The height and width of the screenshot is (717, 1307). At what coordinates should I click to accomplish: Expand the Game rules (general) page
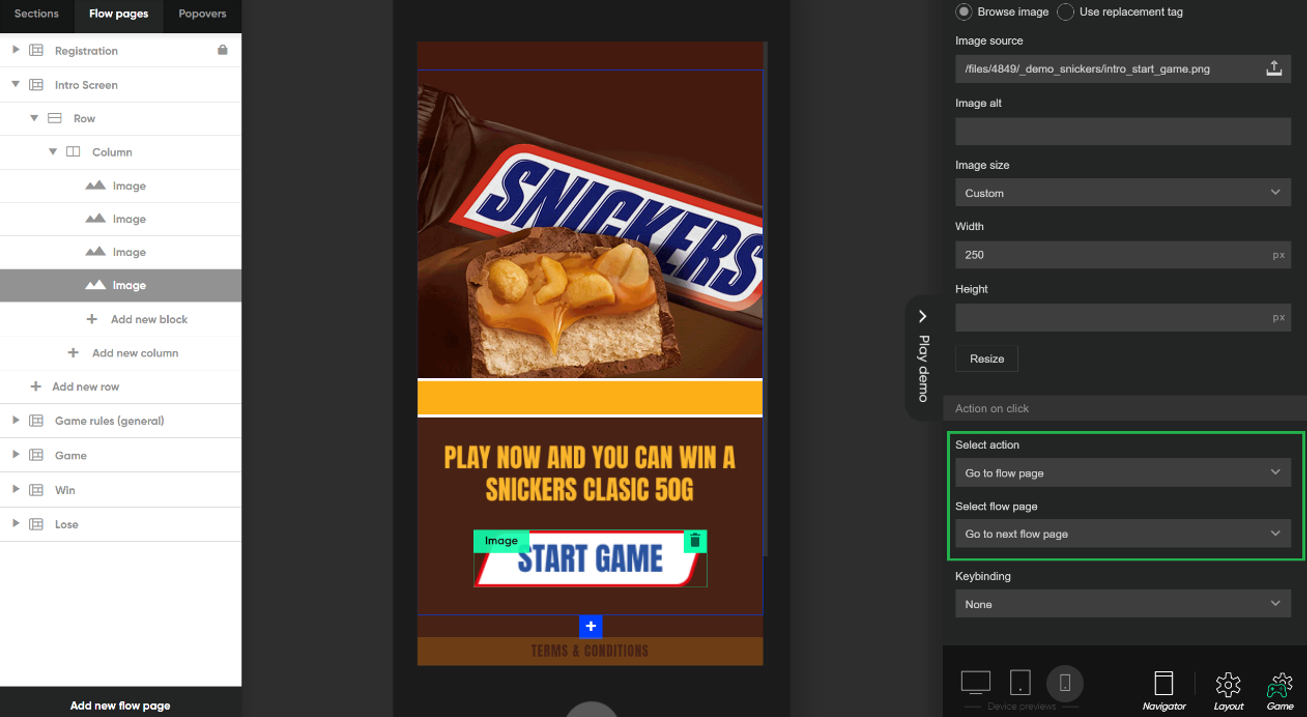coord(15,421)
